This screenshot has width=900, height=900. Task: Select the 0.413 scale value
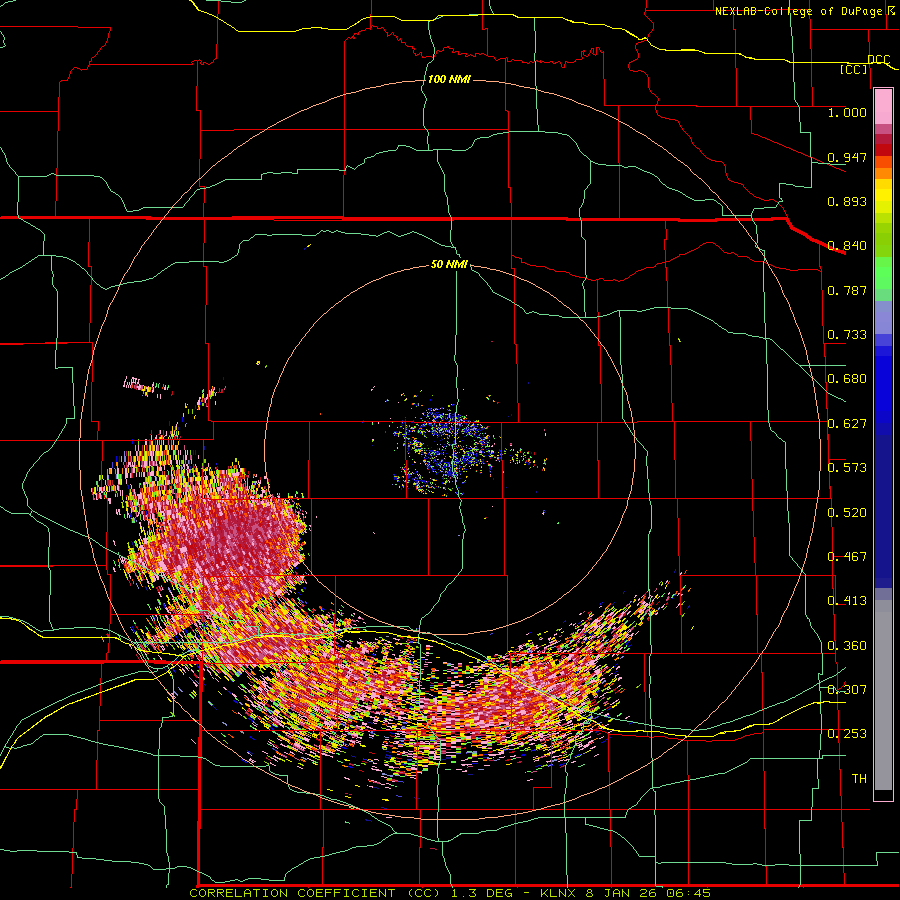click(x=847, y=601)
